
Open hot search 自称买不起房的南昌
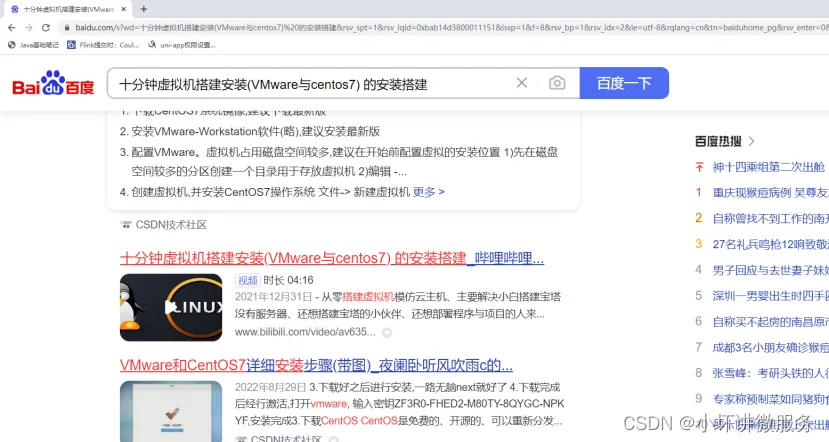[771, 321]
